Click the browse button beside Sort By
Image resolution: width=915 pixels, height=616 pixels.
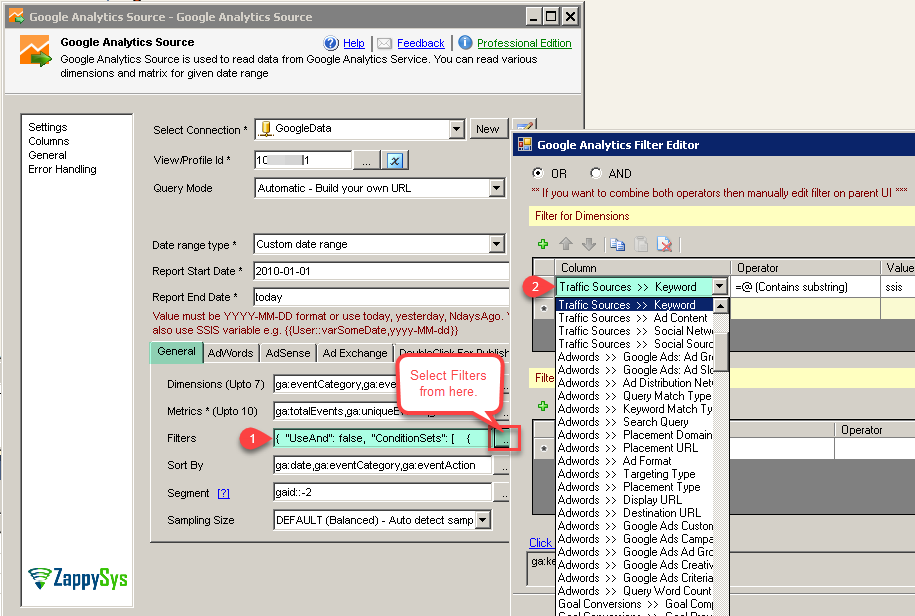click(502, 466)
